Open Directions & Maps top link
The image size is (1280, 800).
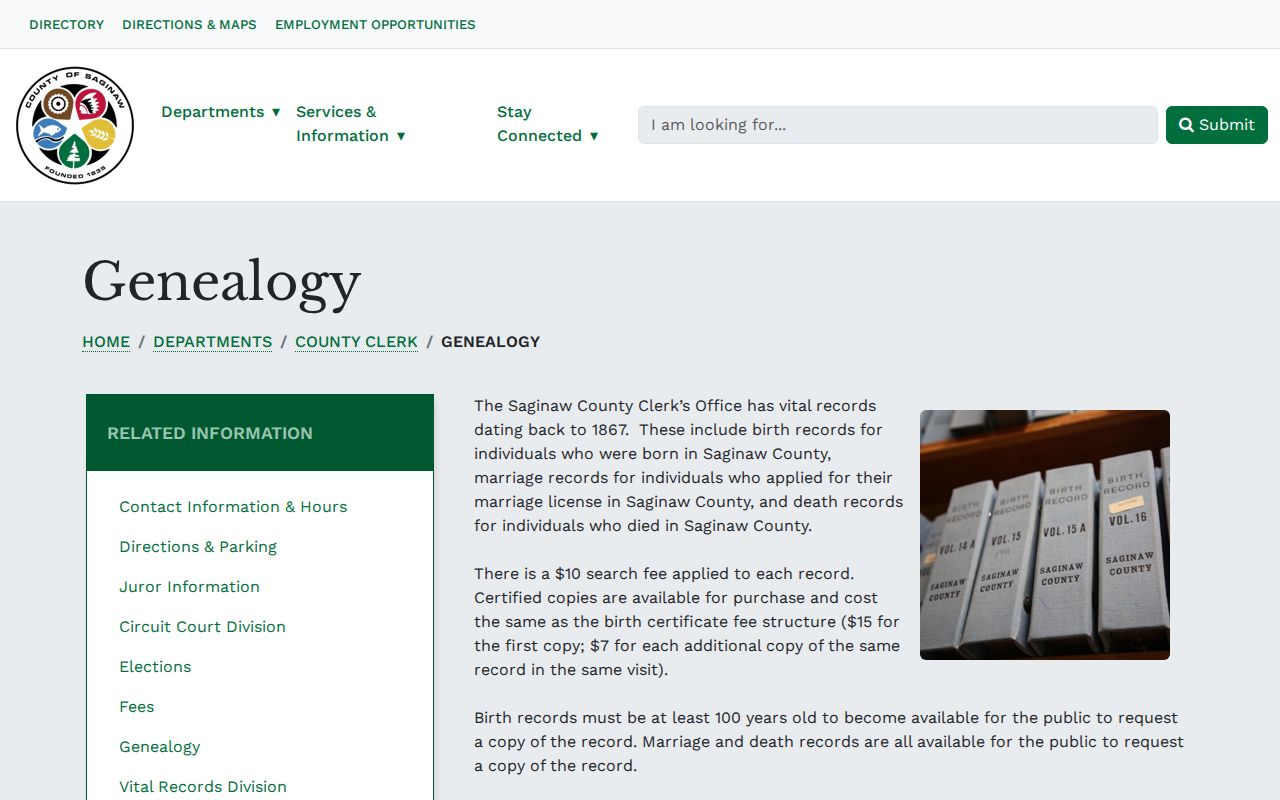(x=189, y=24)
